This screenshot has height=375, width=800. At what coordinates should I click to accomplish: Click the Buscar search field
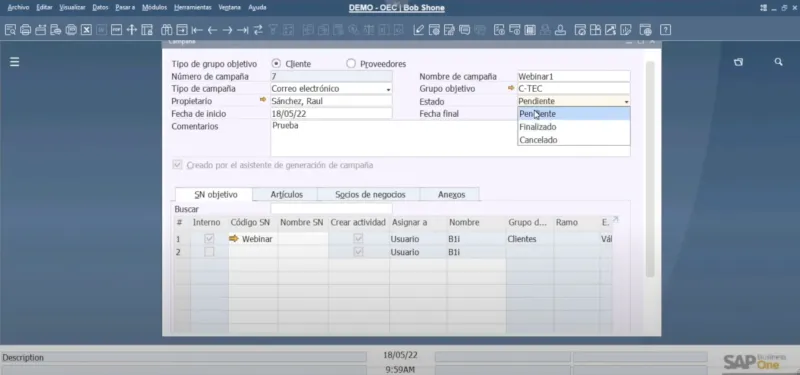(x=331, y=209)
